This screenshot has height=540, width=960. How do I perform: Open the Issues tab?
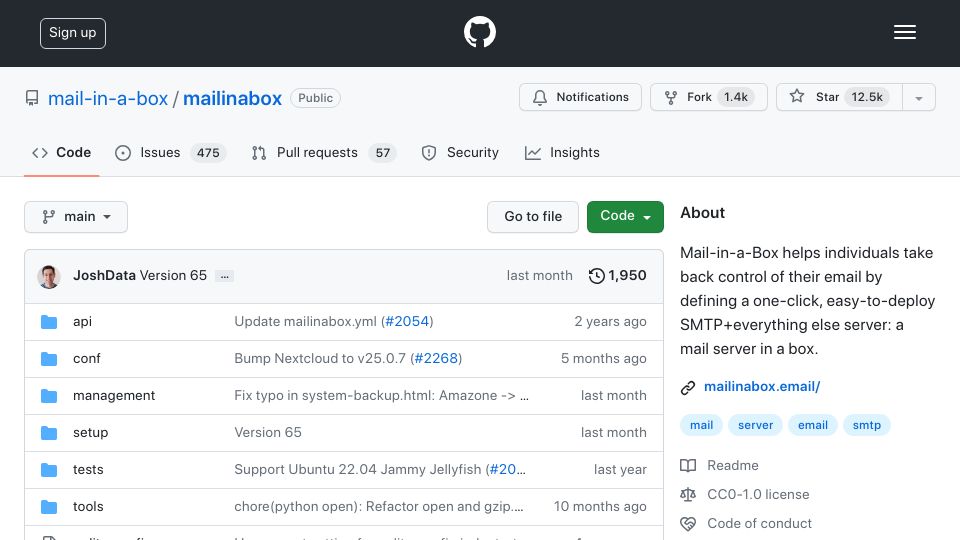click(170, 152)
